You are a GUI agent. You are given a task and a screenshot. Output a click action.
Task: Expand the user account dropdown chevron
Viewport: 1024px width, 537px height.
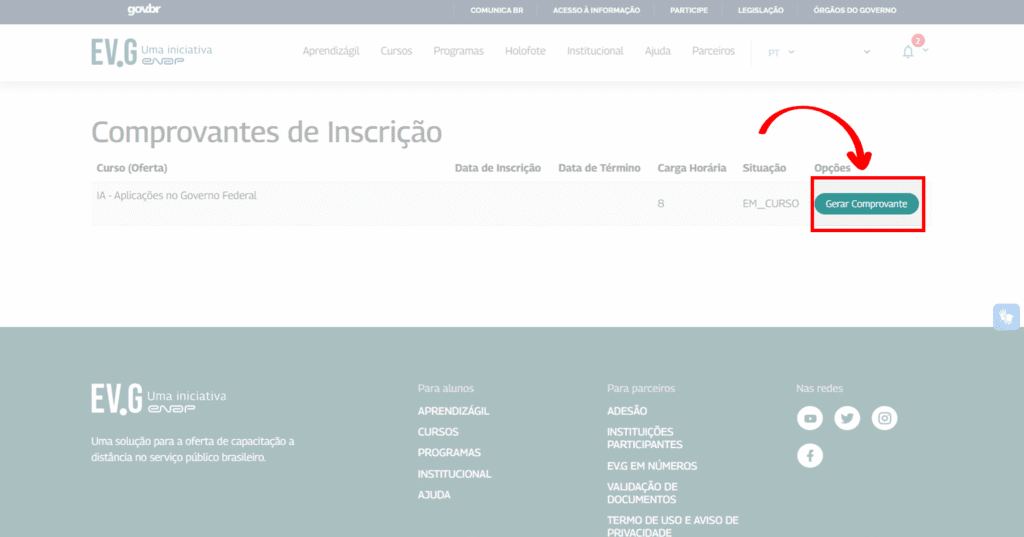tap(867, 52)
